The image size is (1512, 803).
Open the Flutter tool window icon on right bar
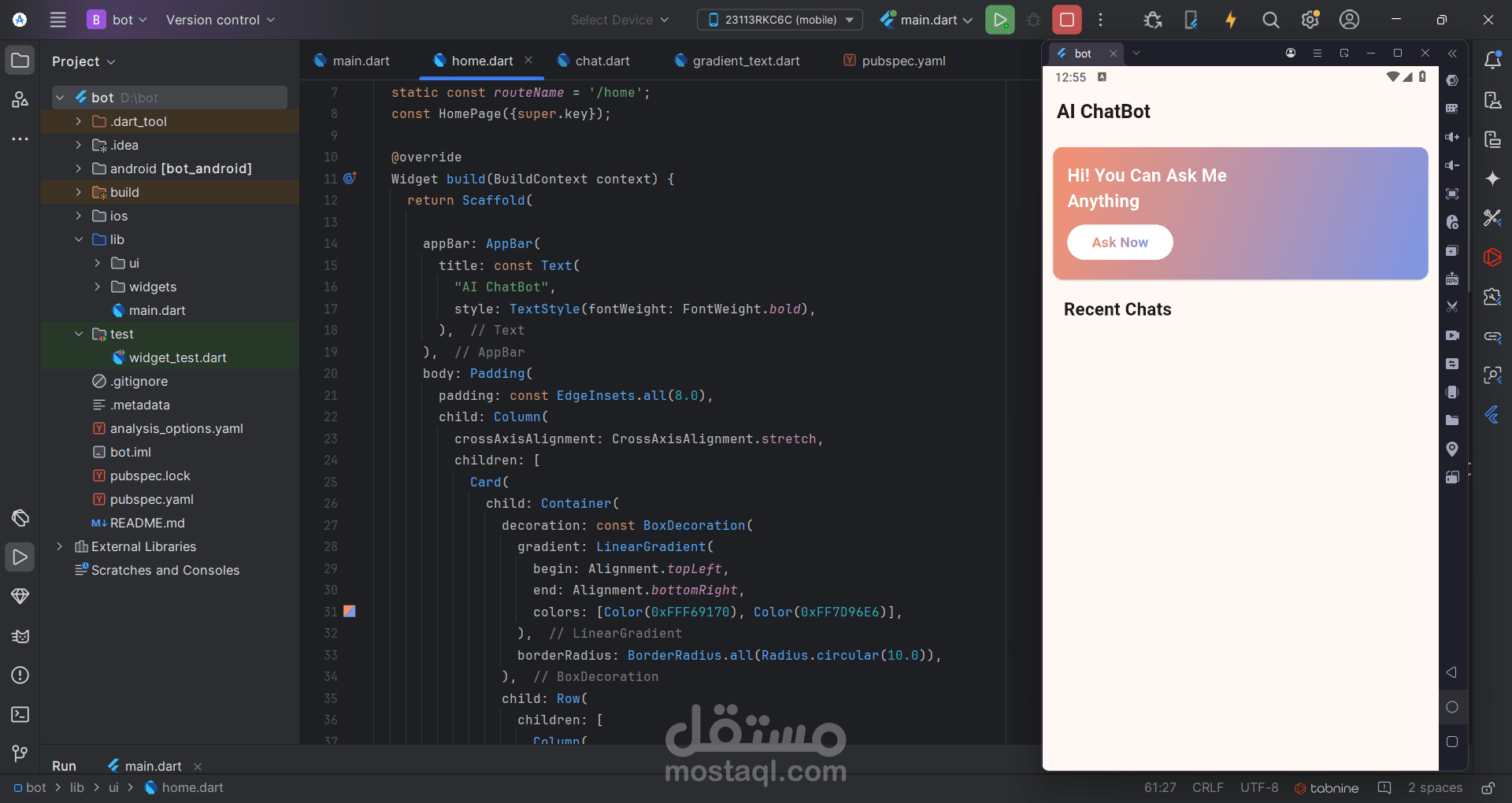1492,415
